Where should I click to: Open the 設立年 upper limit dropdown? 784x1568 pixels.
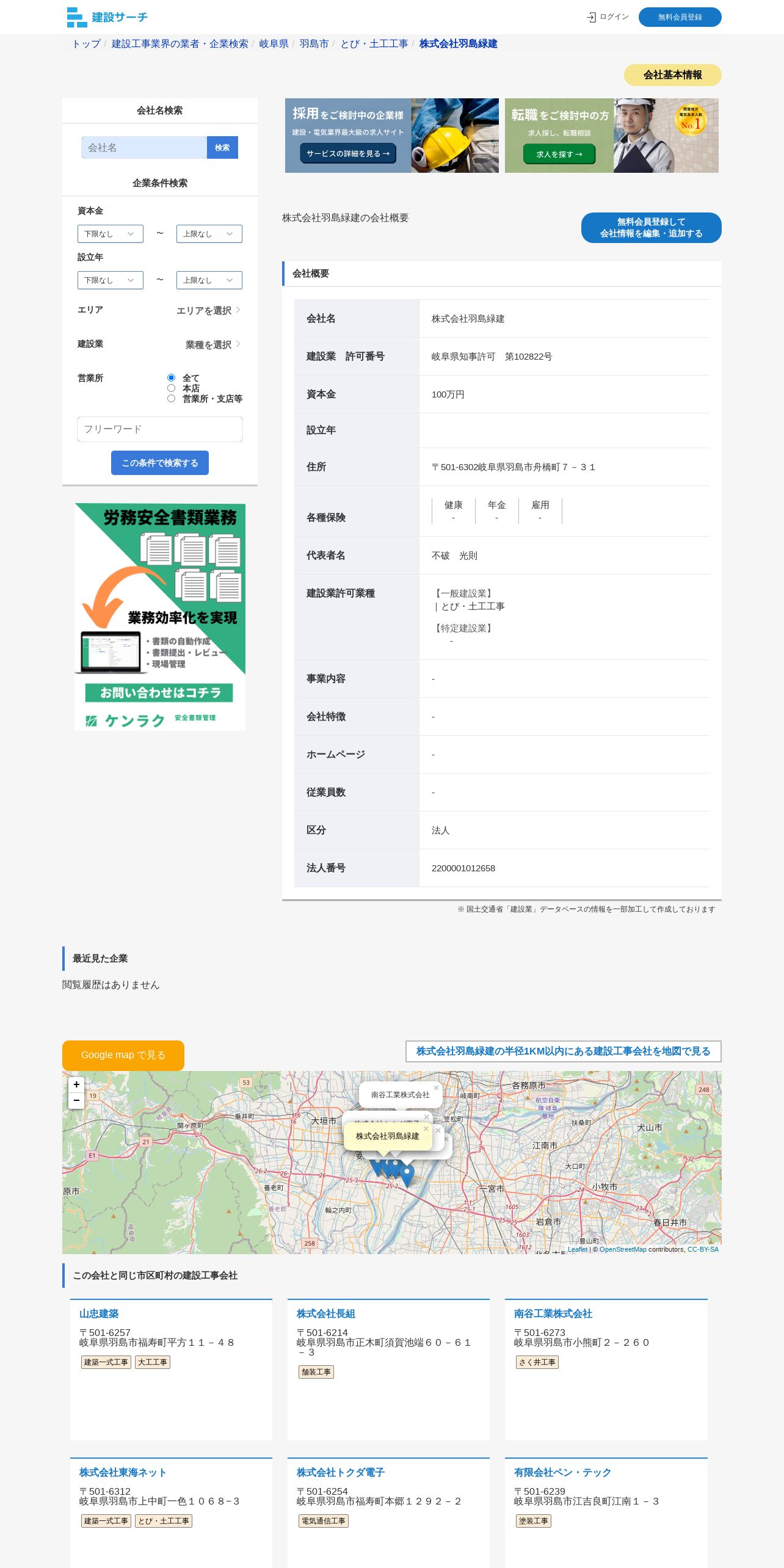pyautogui.click(x=209, y=280)
